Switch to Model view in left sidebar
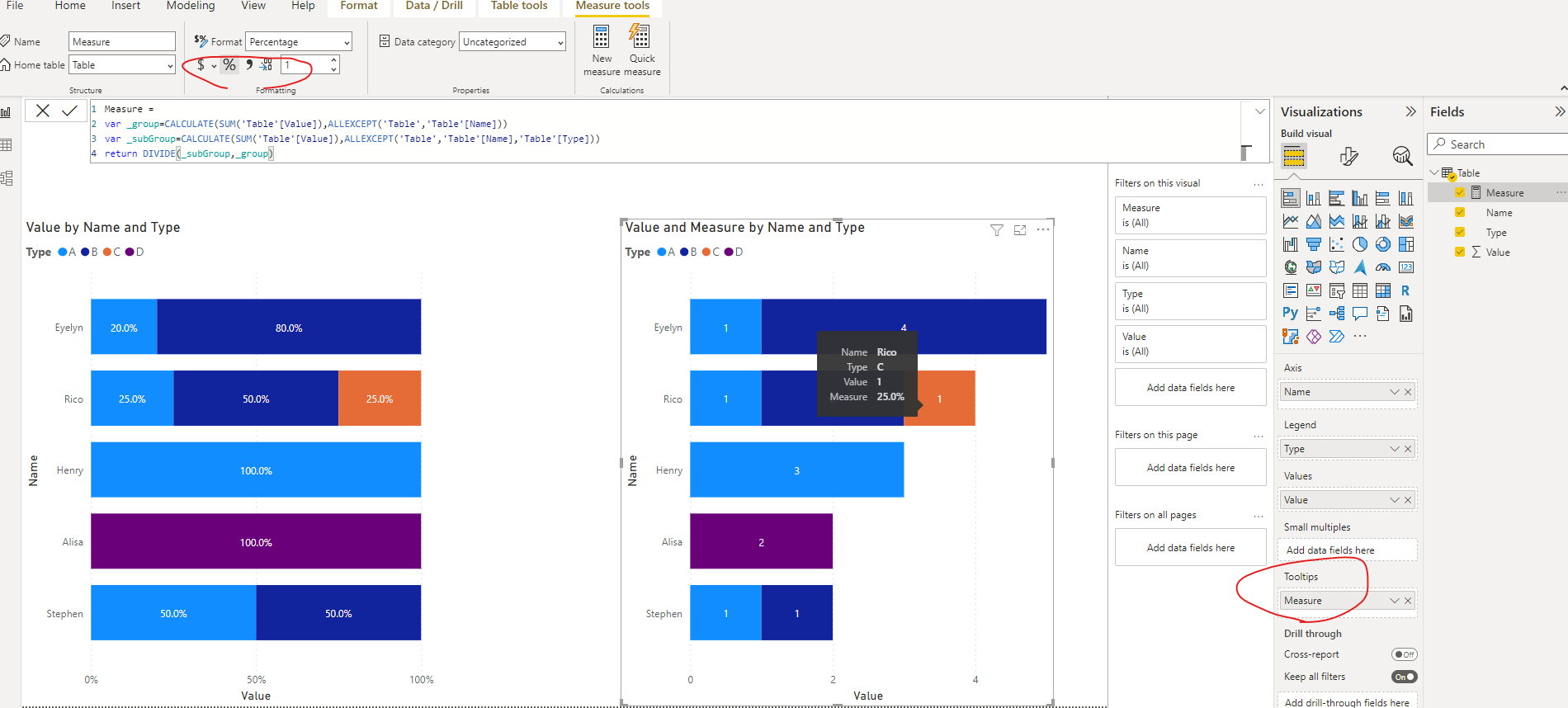The width and height of the screenshot is (1568, 708). (7, 178)
